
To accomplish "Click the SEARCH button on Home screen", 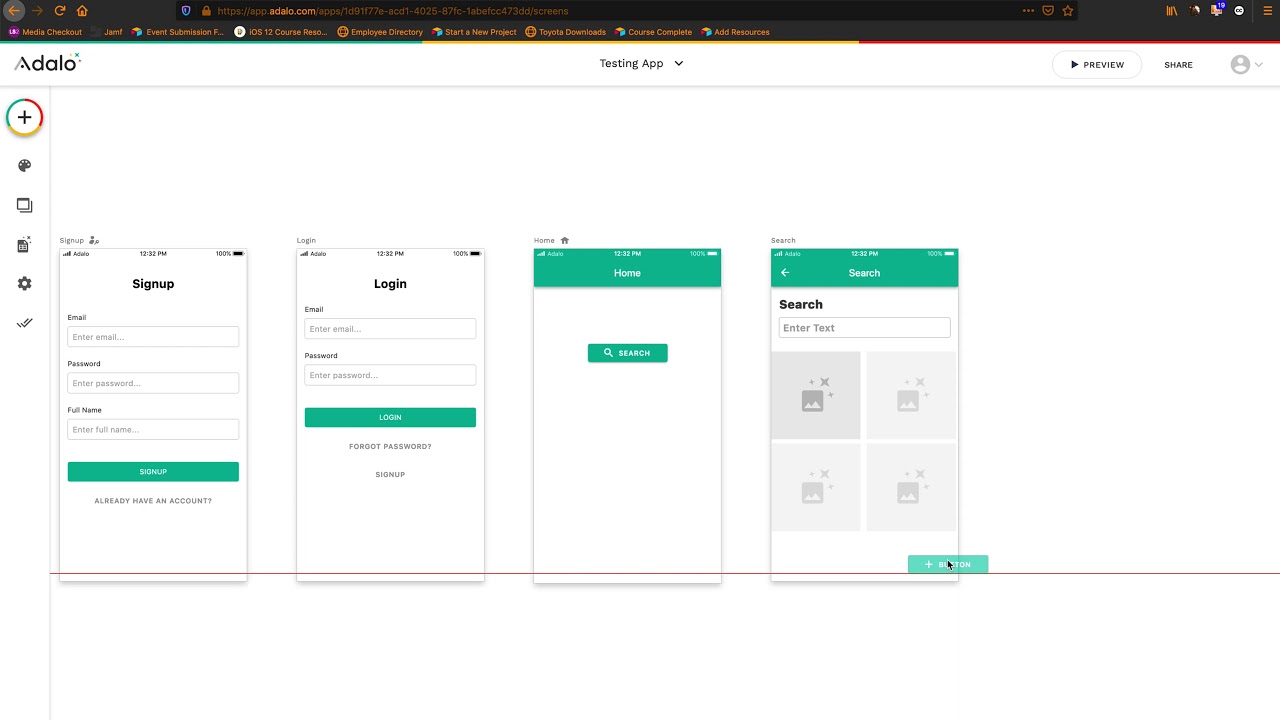I will (627, 353).
